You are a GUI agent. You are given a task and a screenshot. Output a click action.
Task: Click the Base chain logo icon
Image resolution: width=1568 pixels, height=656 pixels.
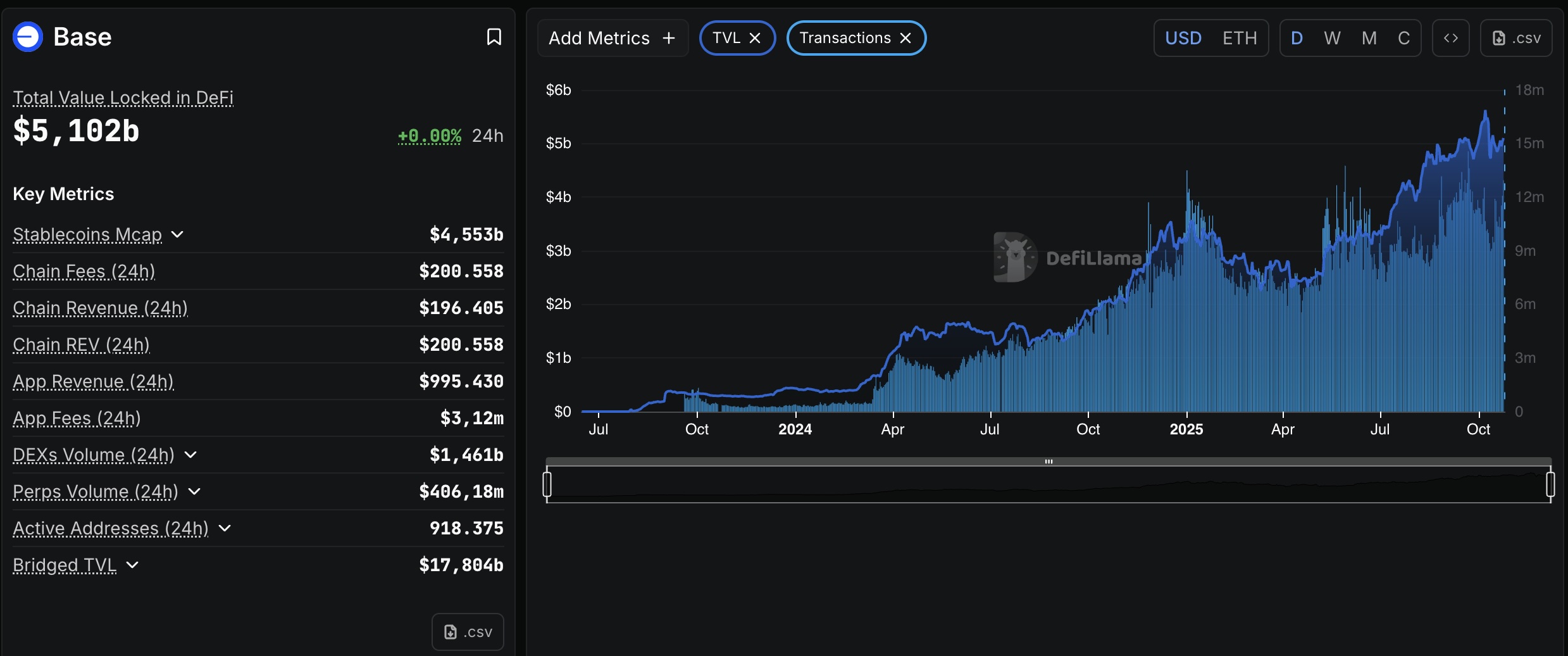[28, 37]
